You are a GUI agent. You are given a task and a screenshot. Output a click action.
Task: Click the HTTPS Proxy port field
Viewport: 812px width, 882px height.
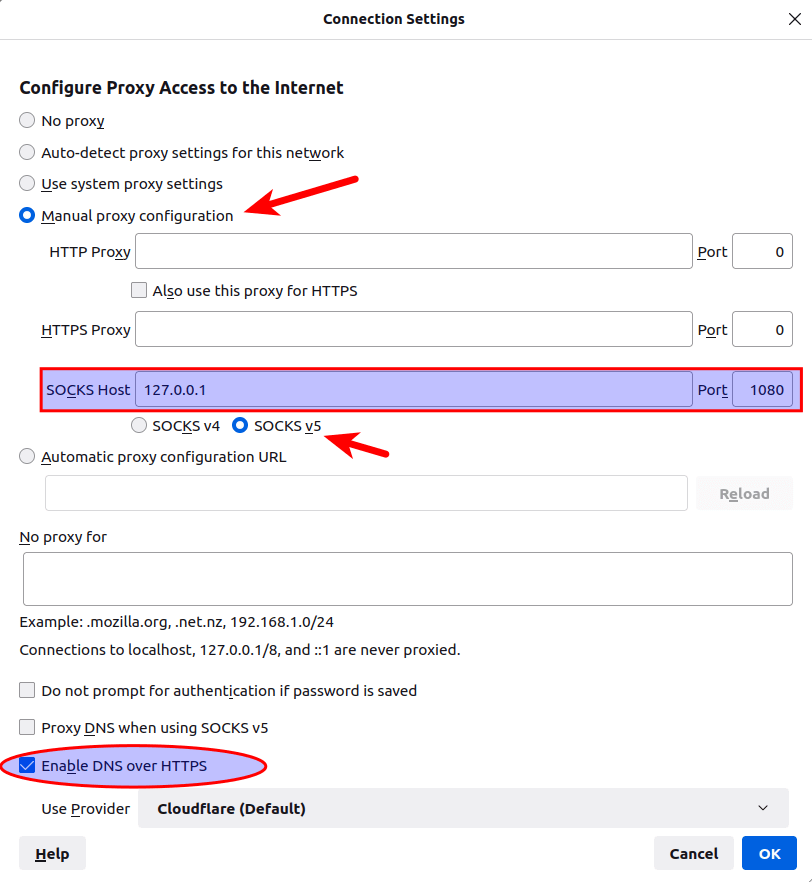762,330
